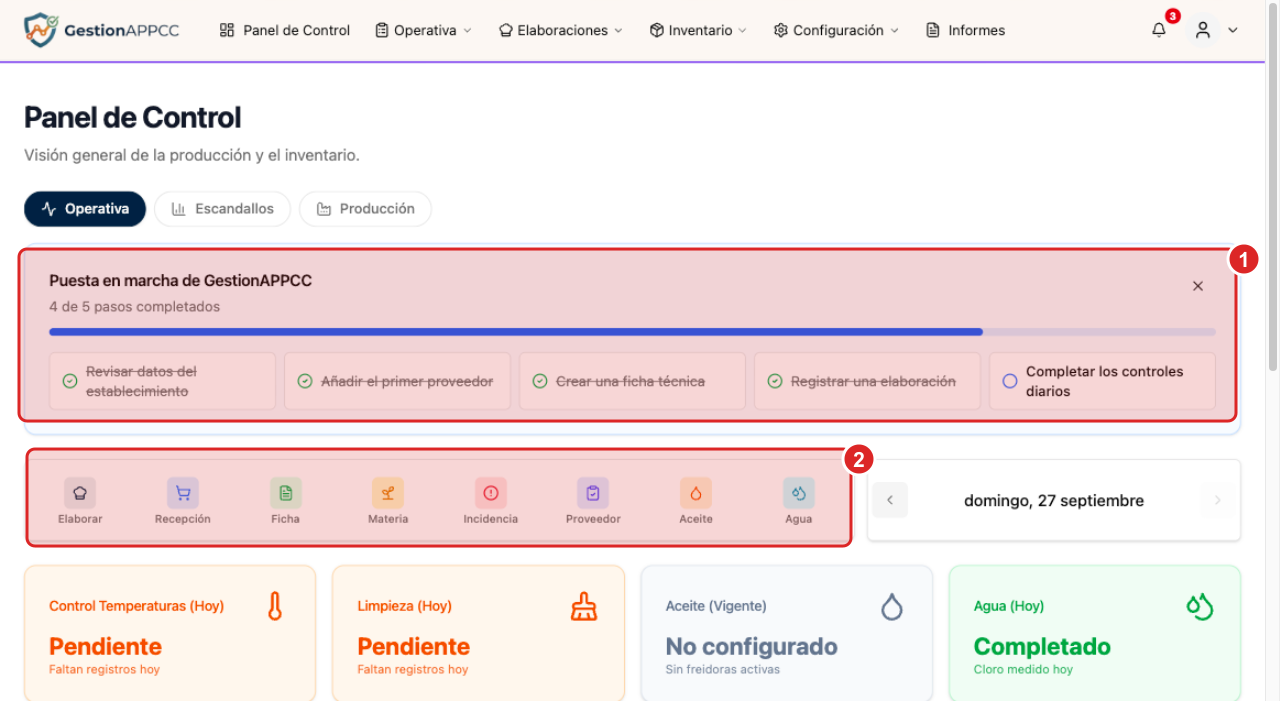This screenshot has width=1280, height=701.
Task: Click the 'Sin freidoras activas' text
Action: tap(723, 669)
